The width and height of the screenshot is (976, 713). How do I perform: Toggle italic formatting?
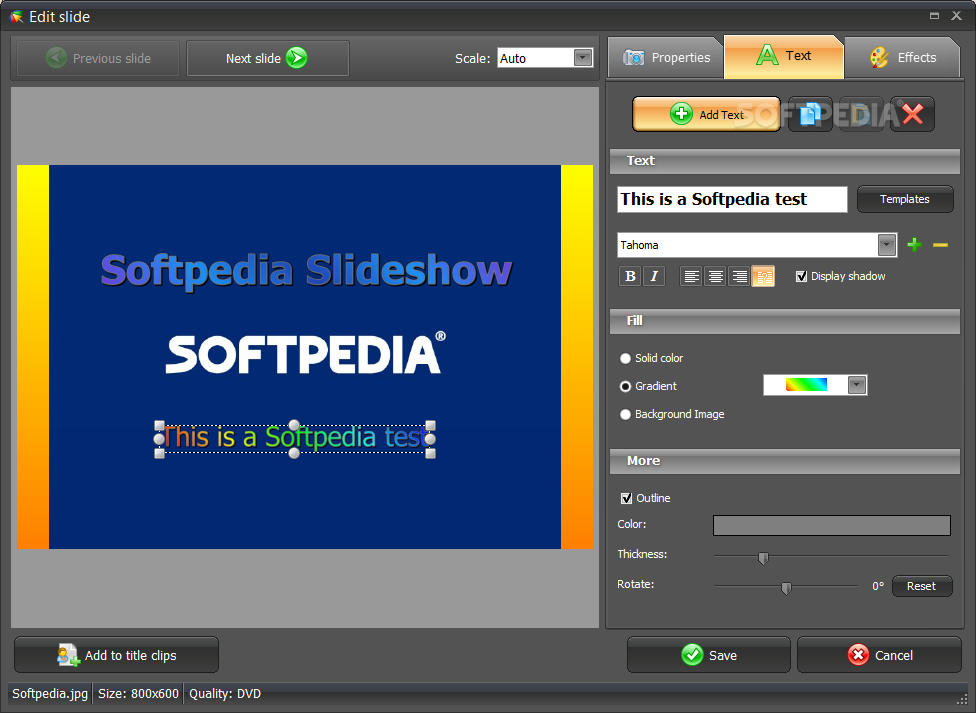tap(654, 276)
